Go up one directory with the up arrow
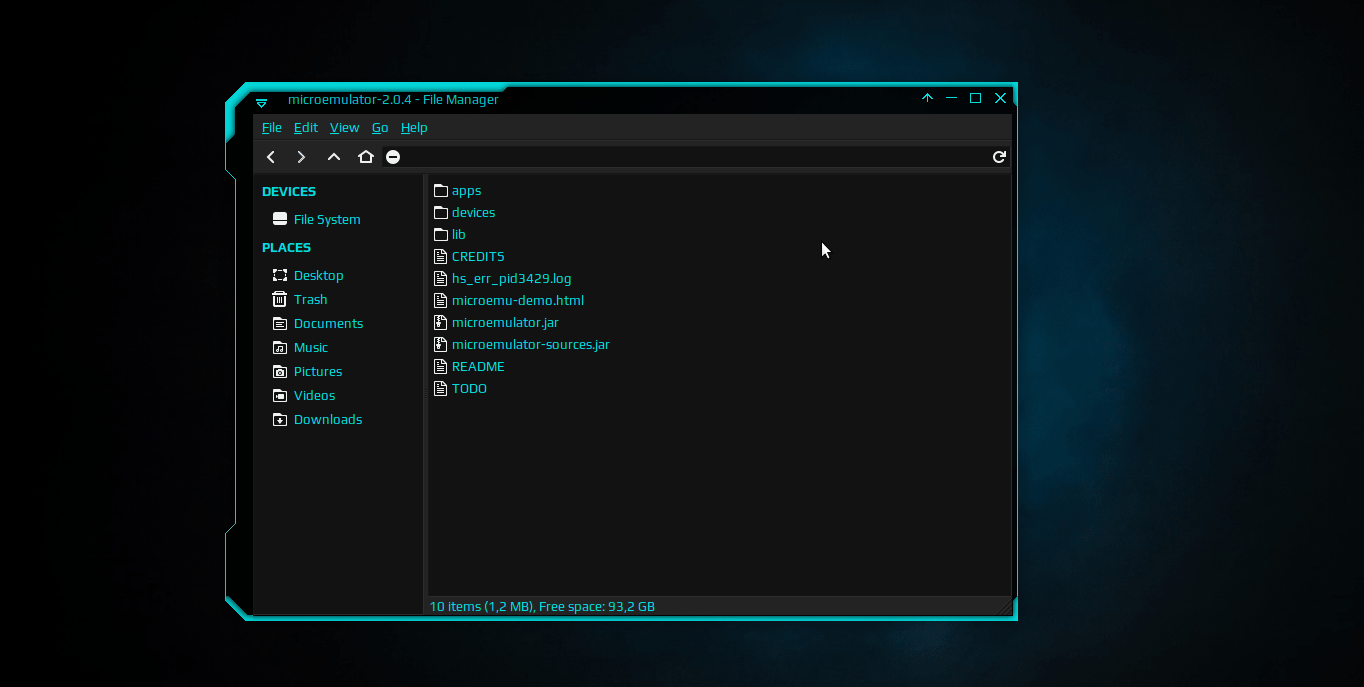This screenshot has height=687, width=1364. pyautogui.click(x=334, y=157)
